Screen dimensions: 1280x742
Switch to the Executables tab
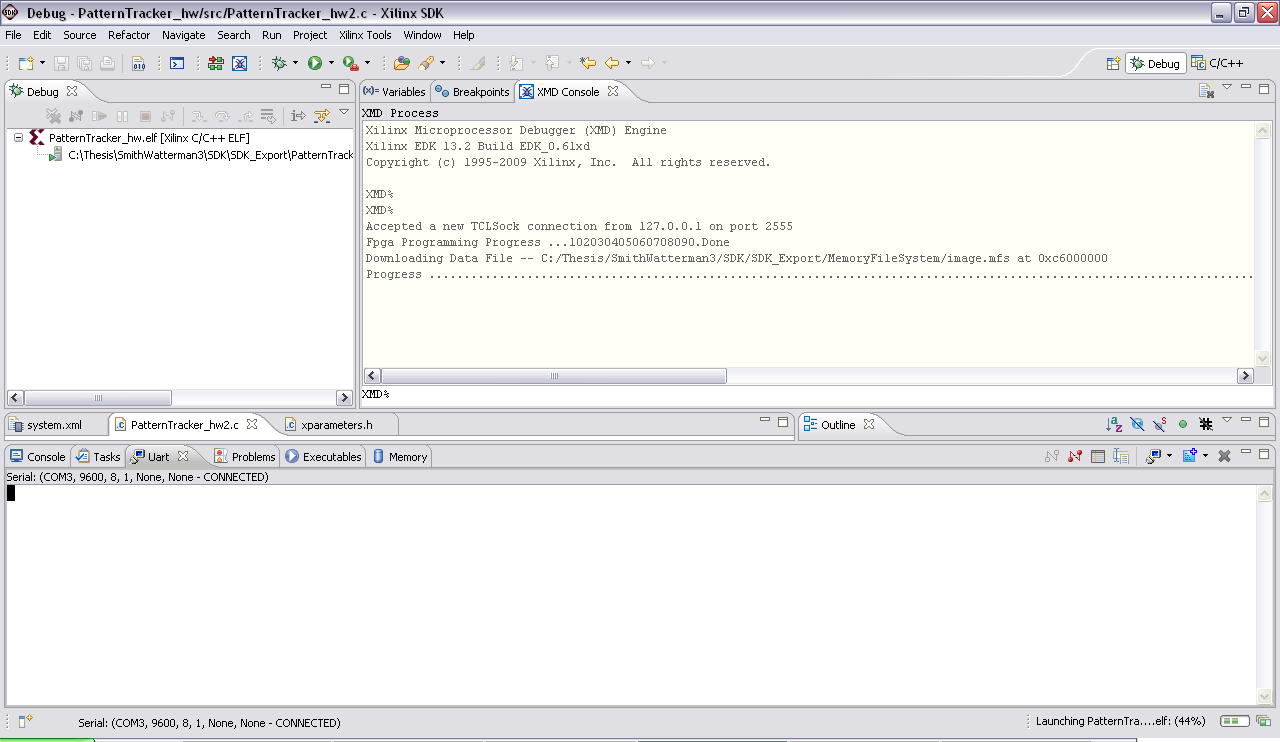[323, 457]
